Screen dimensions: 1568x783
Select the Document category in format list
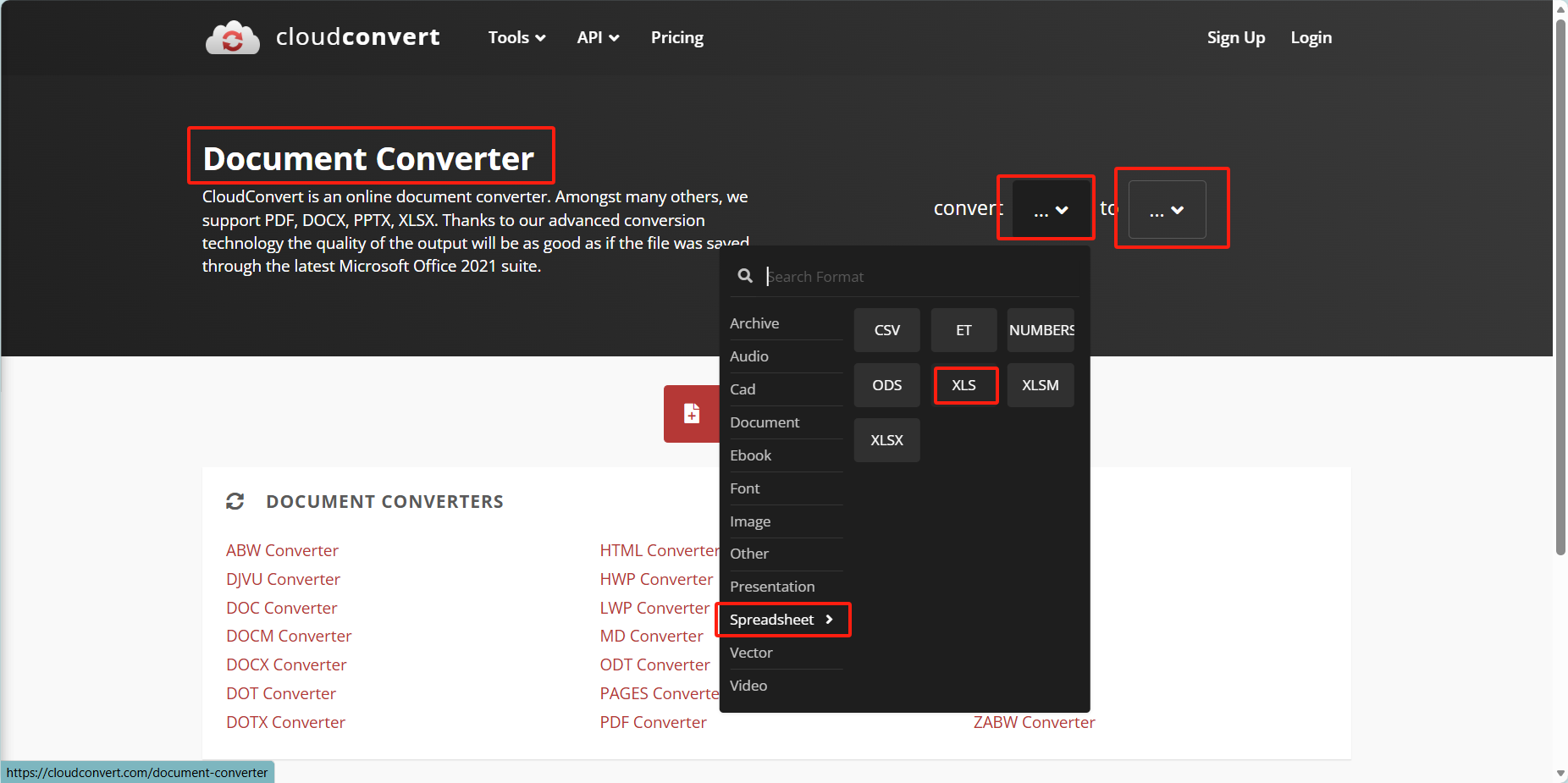click(x=765, y=422)
